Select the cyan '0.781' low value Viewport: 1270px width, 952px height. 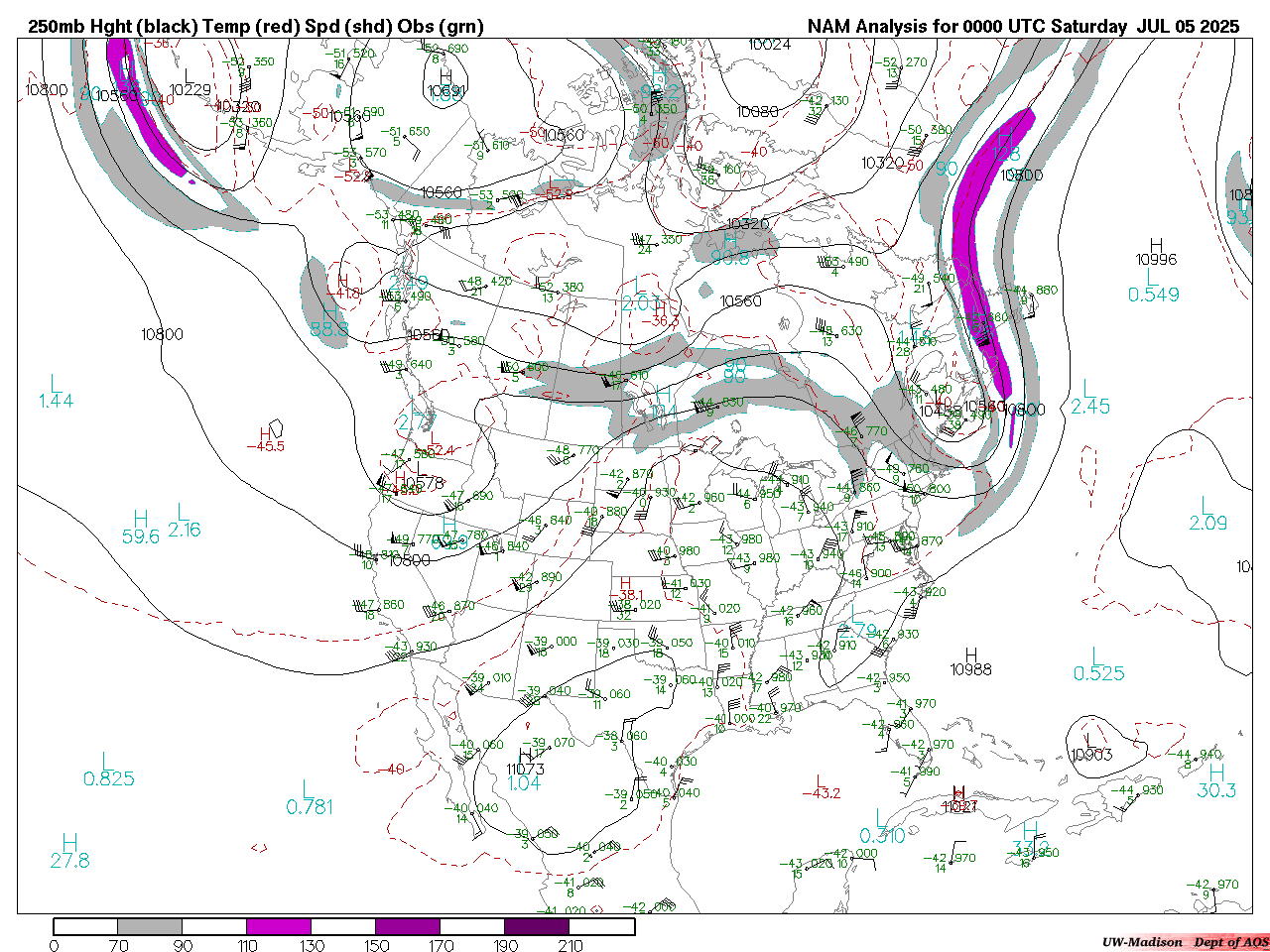[x=310, y=807]
